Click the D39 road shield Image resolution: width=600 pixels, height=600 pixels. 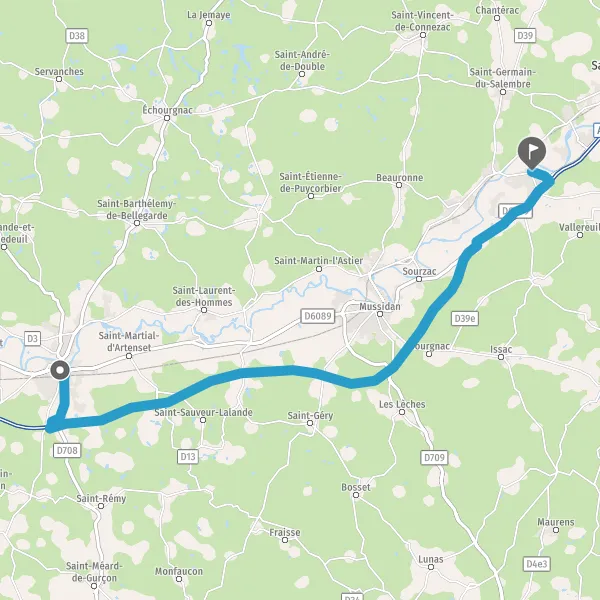coord(525,36)
